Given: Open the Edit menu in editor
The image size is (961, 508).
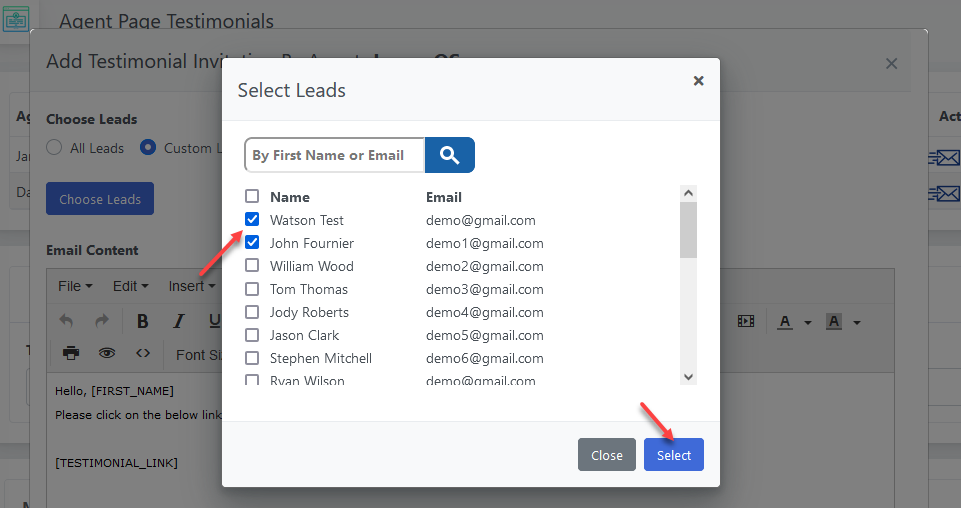Looking at the screenshot, I should [130, 286].
